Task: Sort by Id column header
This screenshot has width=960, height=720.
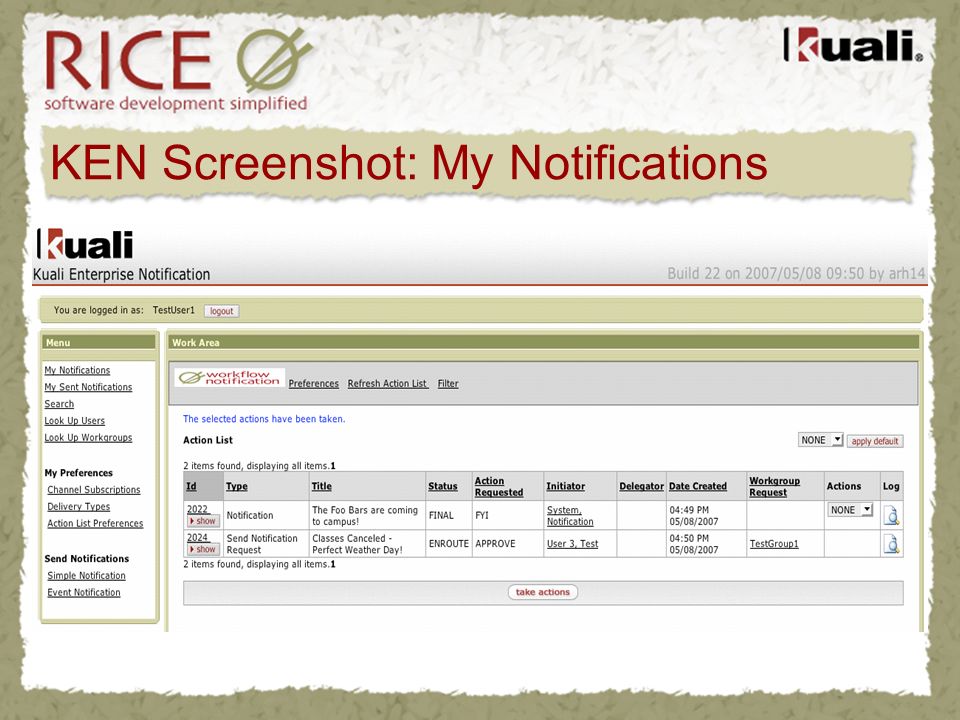Action: pyautogui.click(x=192, y=486)
